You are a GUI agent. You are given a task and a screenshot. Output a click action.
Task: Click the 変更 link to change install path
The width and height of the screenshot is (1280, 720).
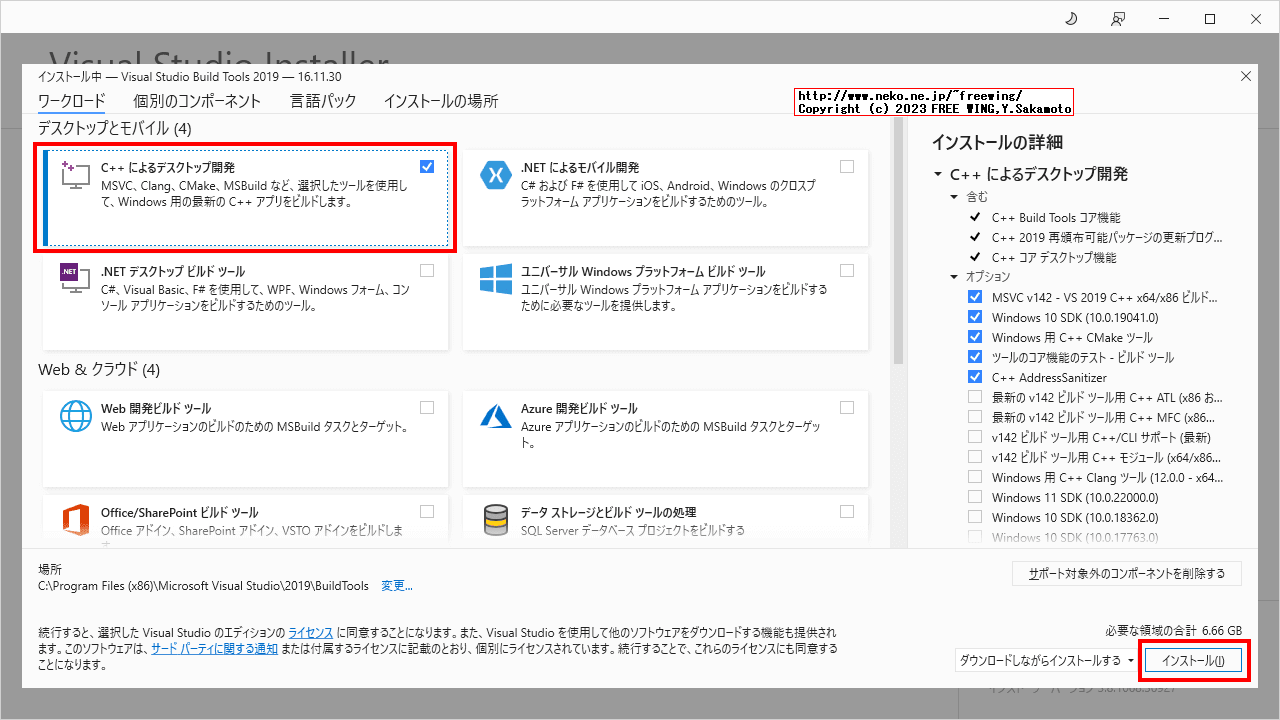click(396, 585)
